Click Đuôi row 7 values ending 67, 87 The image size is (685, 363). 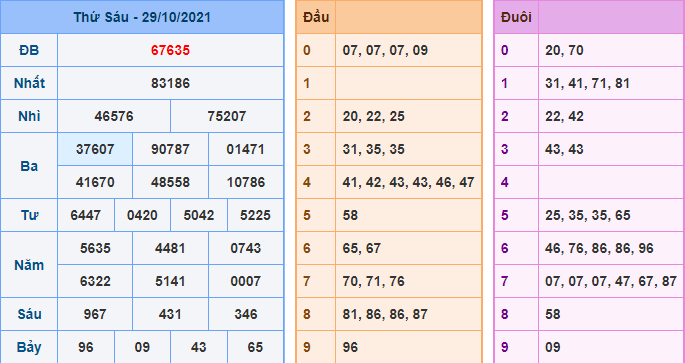coord(611,282)
